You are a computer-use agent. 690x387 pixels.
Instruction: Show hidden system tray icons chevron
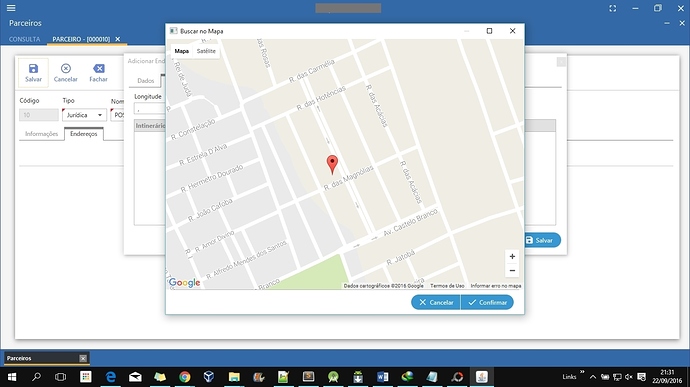point(593,377)
